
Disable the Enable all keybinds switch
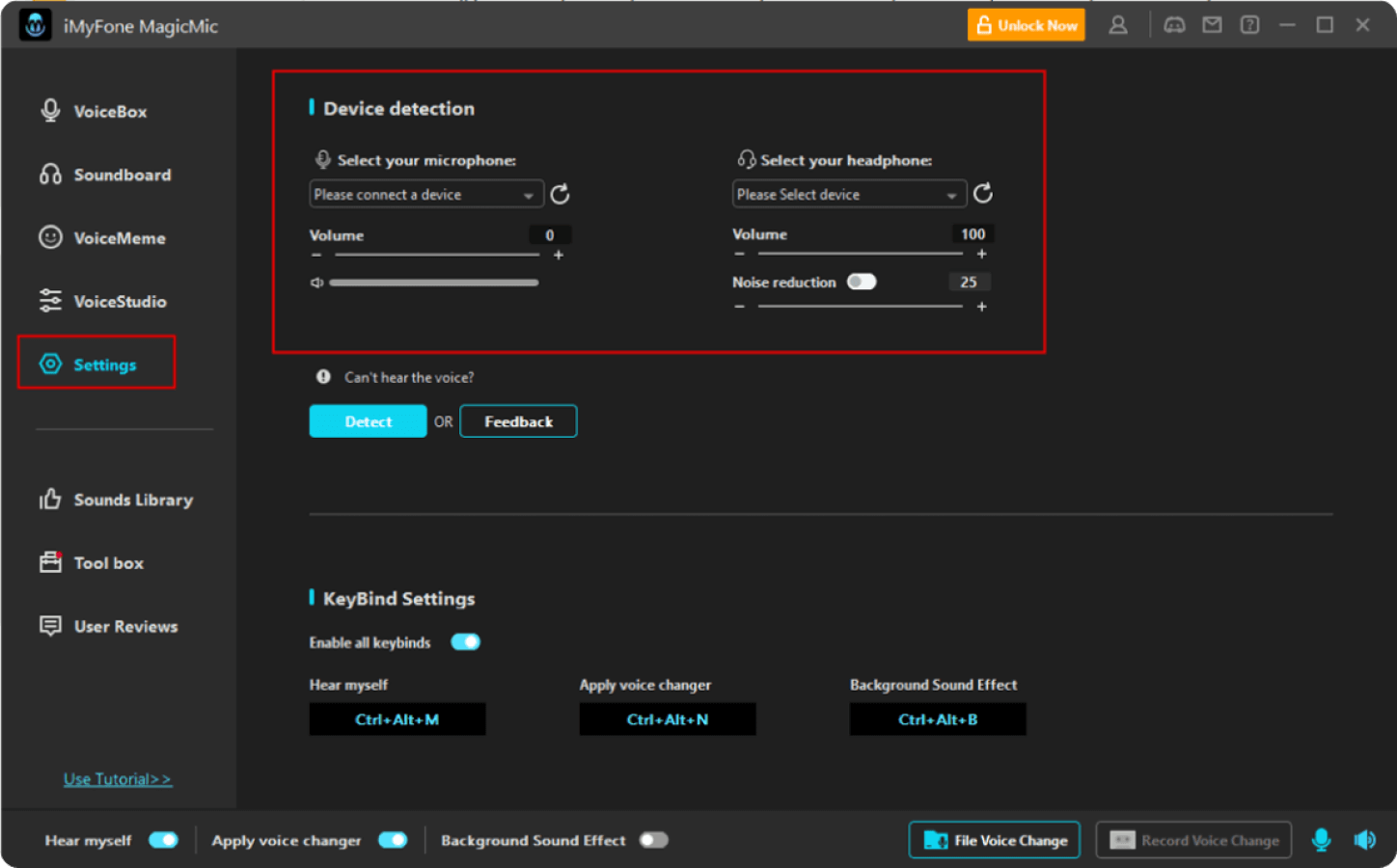[x=466, y=642]
